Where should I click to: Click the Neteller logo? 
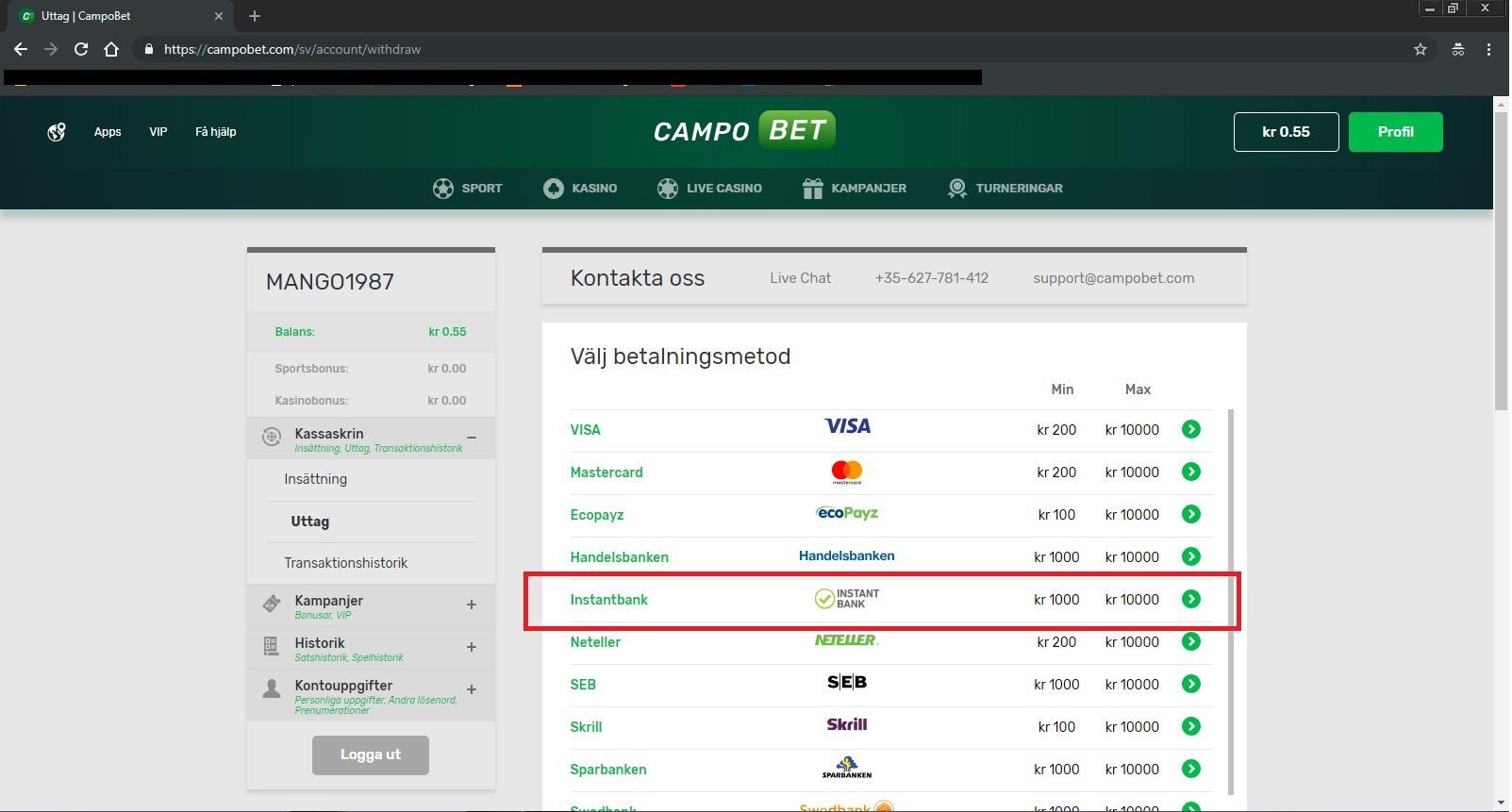[847, 640]
